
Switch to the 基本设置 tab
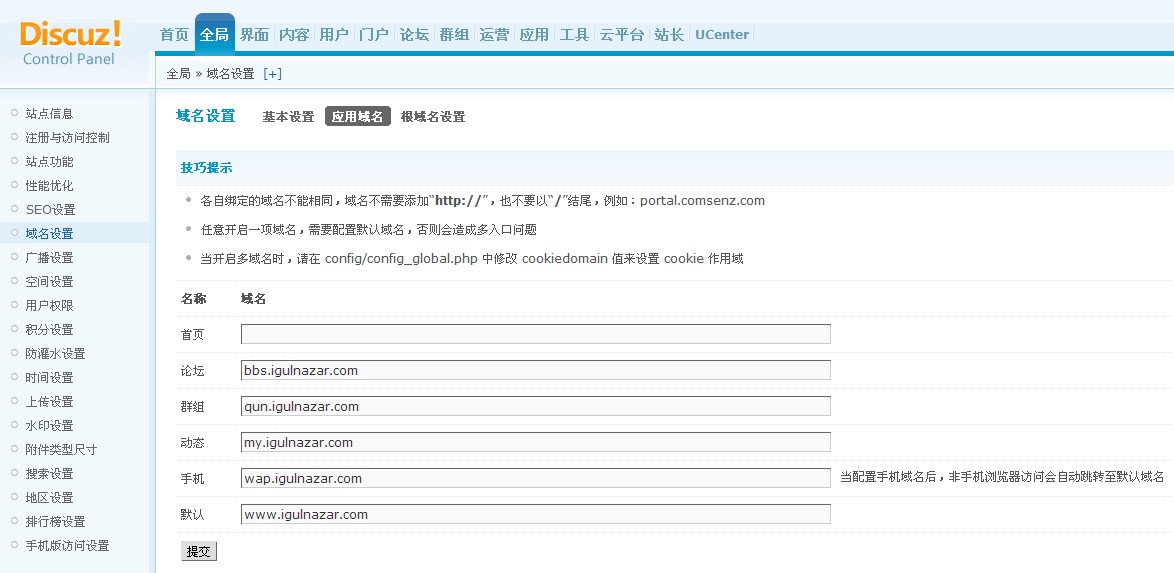[x=288, y=117]
